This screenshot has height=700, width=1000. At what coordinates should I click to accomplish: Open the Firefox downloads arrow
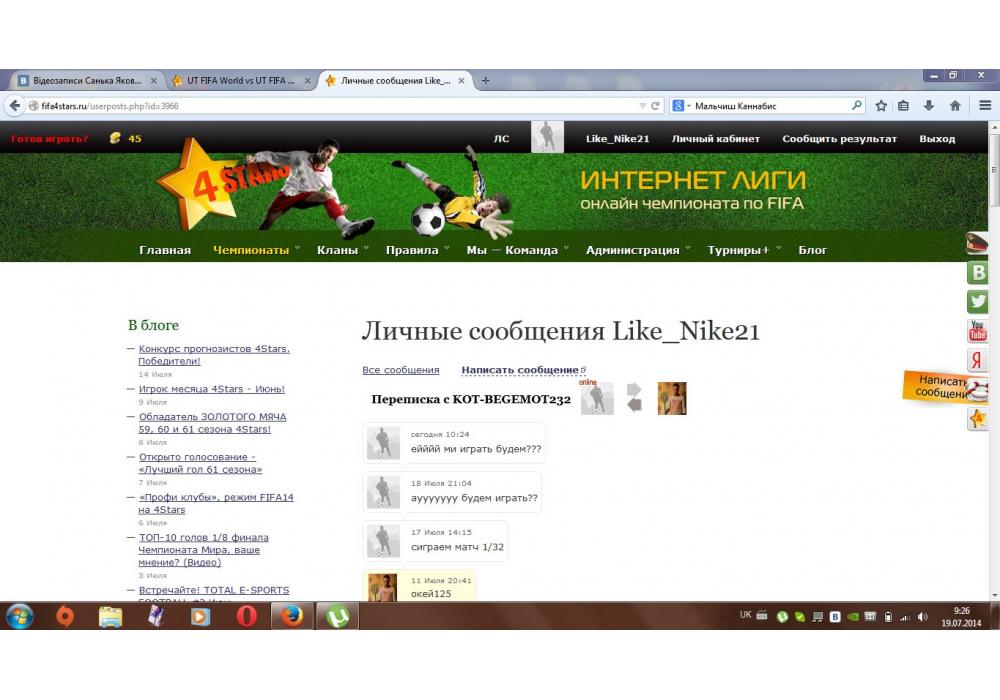point(929,105)
